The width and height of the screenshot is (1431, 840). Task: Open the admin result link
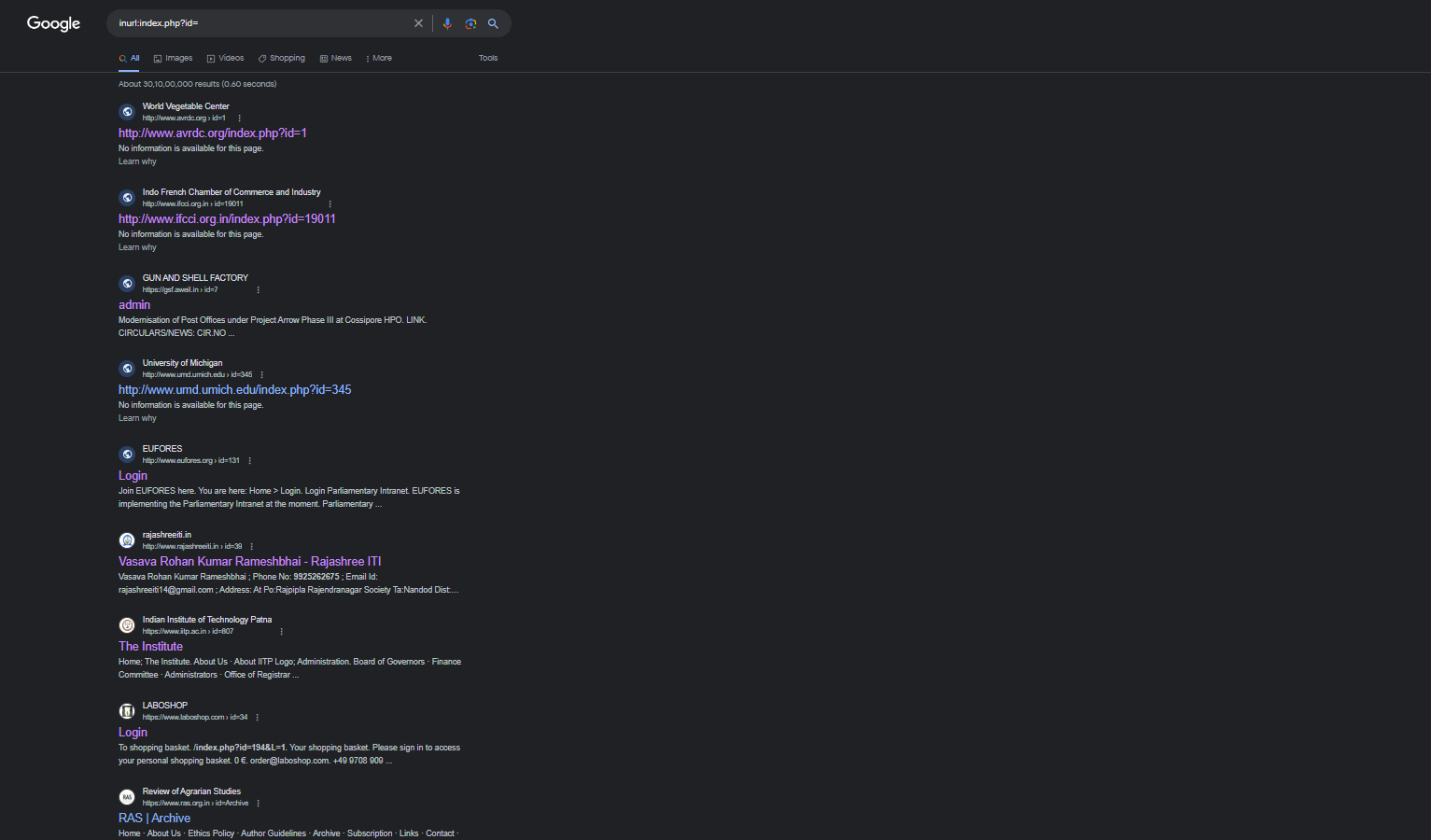(134, 305)
